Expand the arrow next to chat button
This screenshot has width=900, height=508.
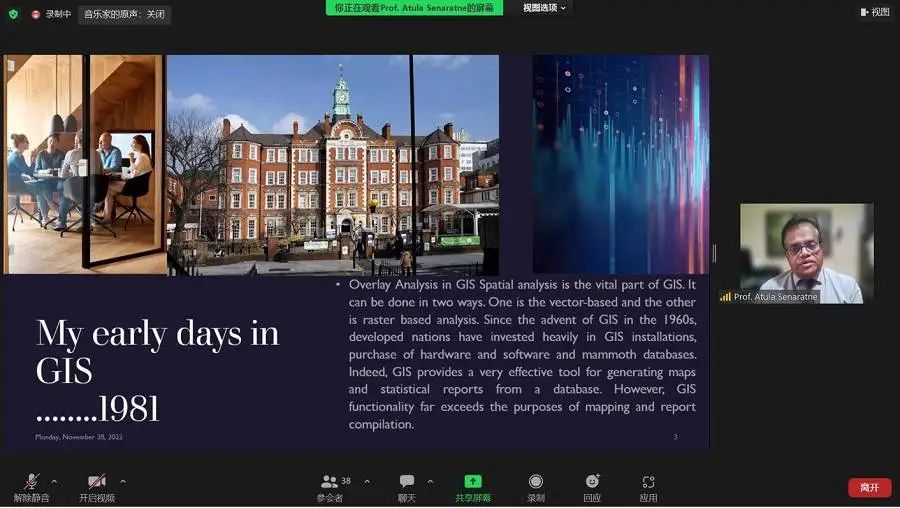coord(430,481)
